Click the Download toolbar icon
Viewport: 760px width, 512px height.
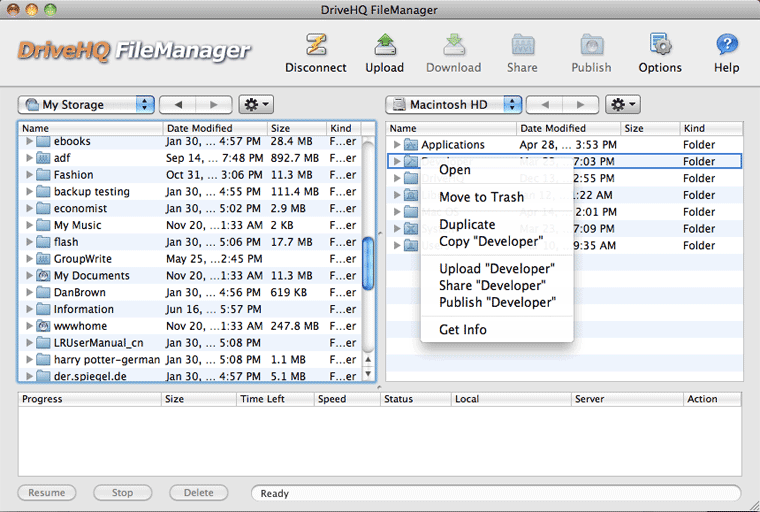[454, 45]
